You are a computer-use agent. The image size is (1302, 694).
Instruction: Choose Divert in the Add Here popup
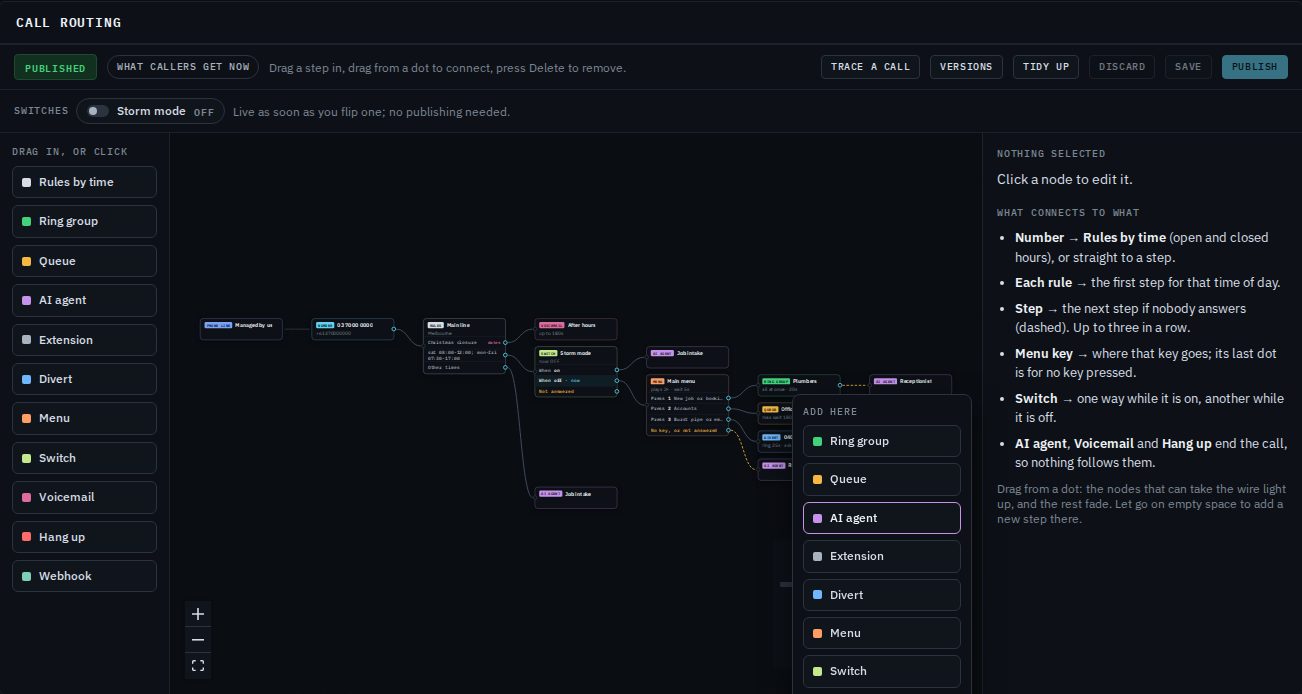coord(881,595)
